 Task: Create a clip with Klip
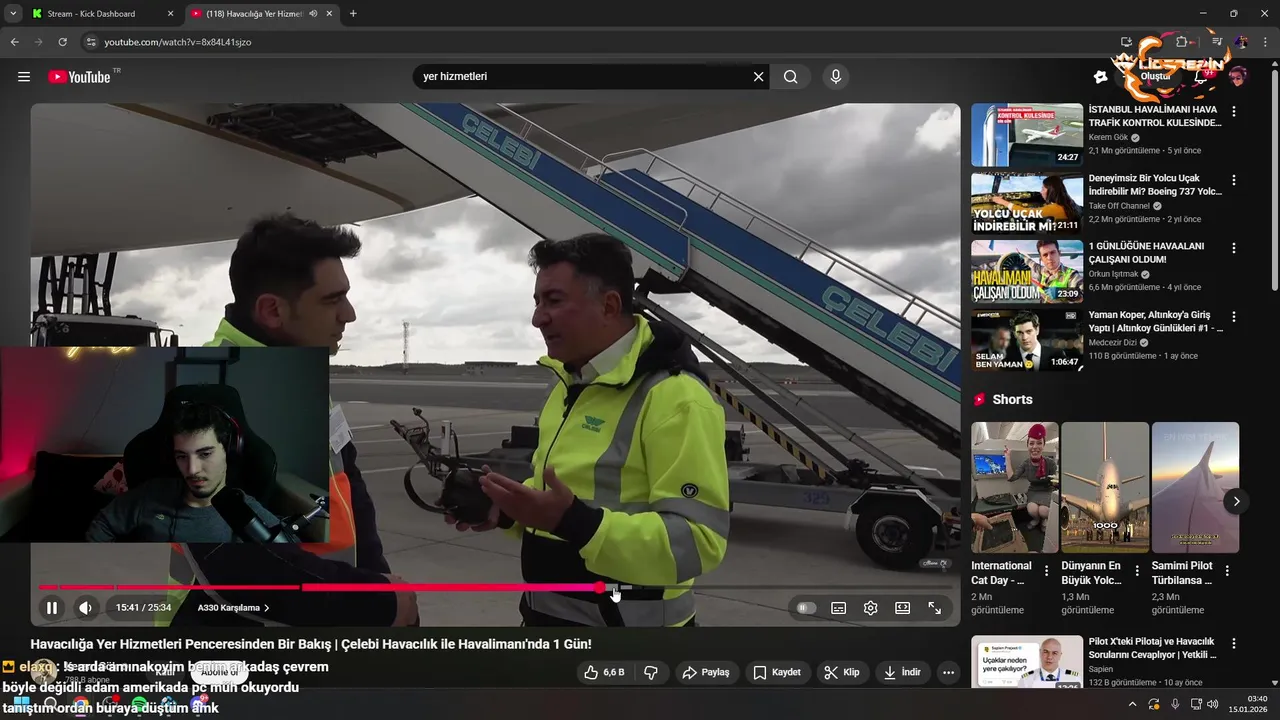(842, 672)
